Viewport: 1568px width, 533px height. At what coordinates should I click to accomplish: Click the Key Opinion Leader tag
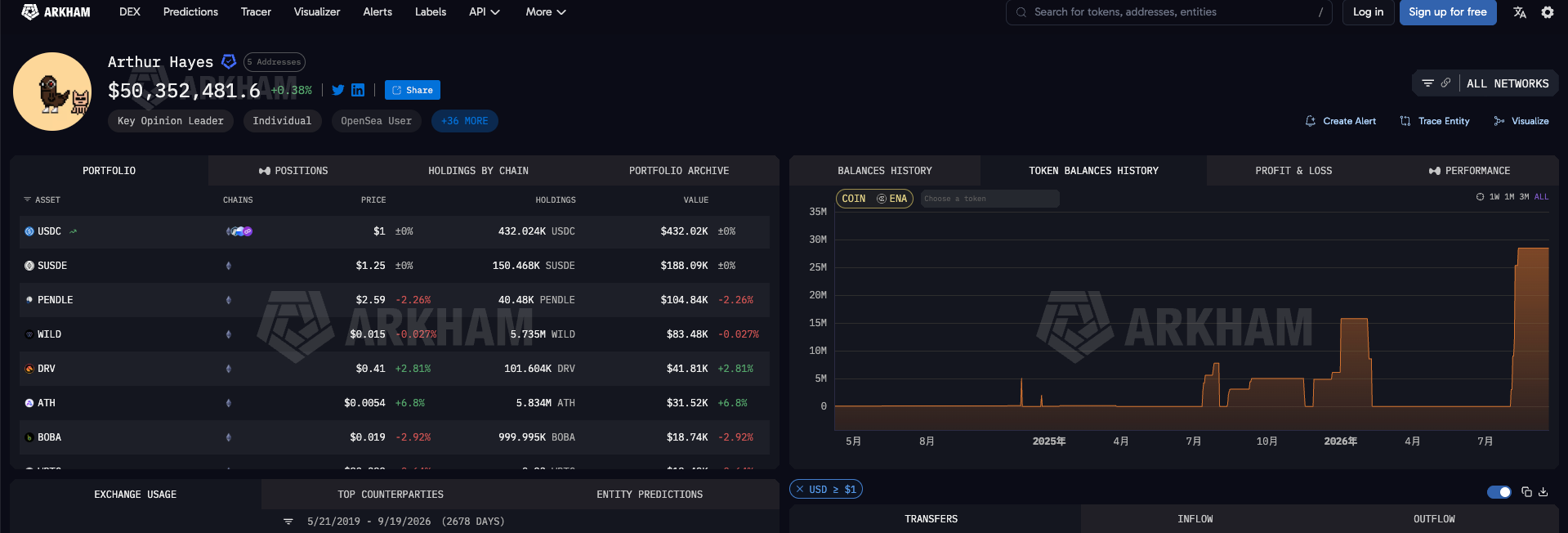pyautogui.click(x=171, y=121)
